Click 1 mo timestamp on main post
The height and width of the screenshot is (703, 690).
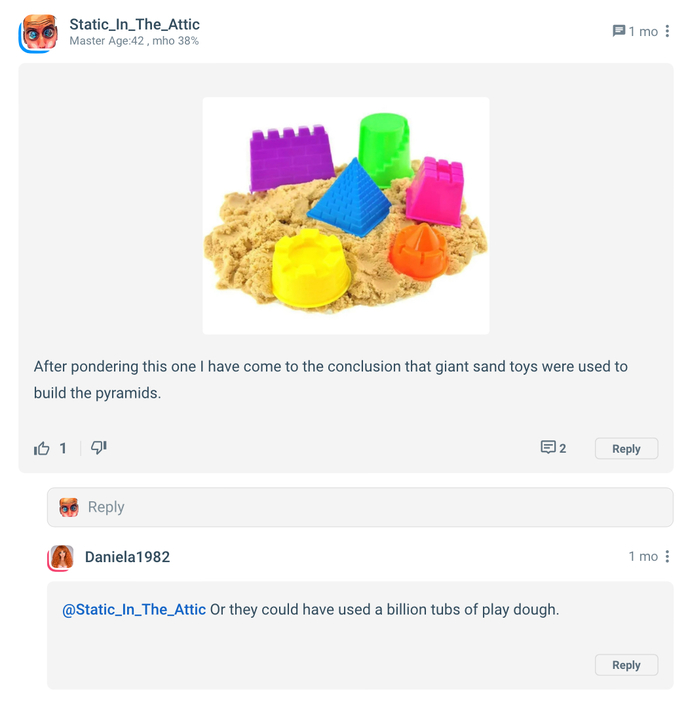643,31
